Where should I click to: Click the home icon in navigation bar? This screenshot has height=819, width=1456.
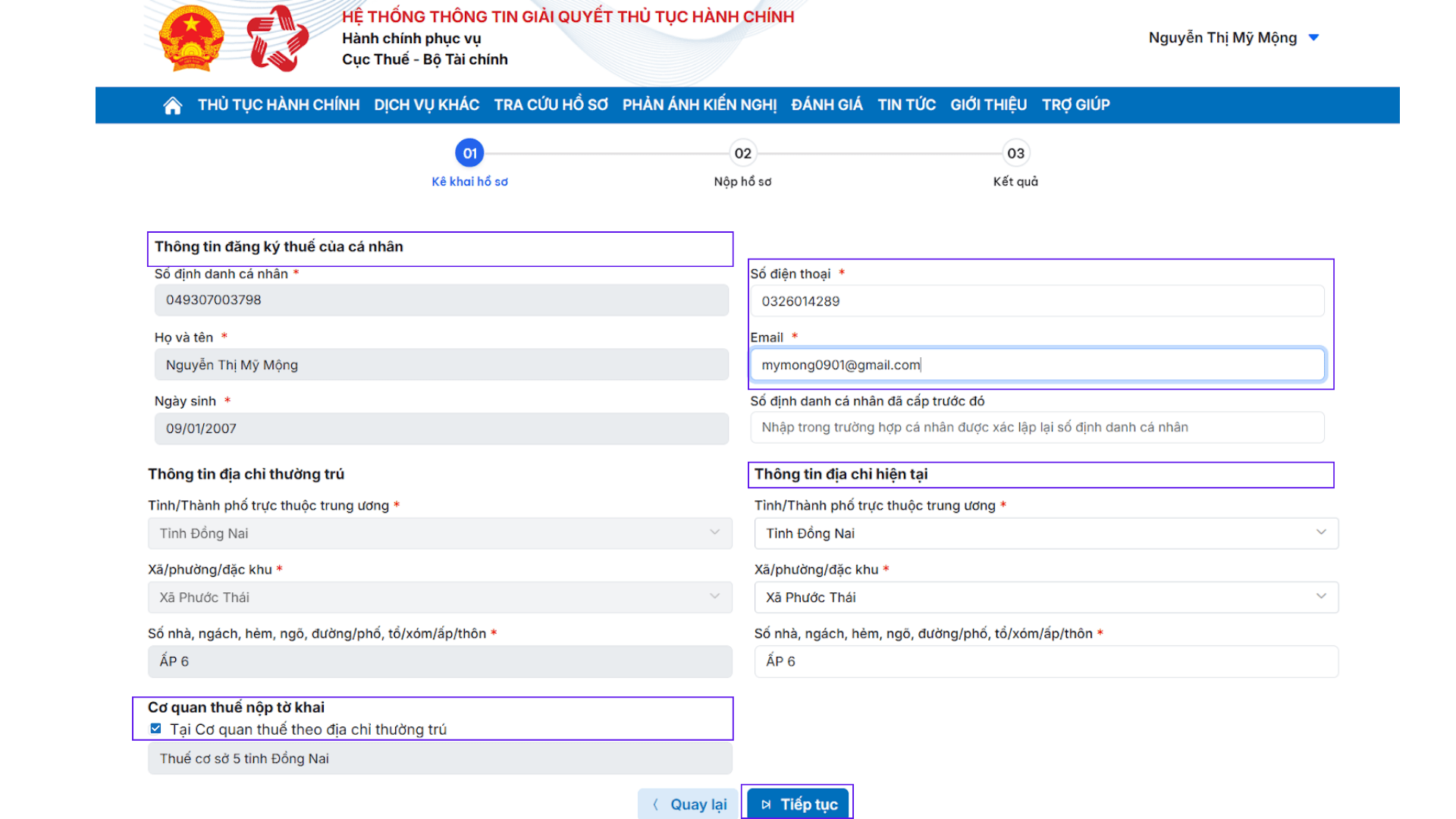(x=173, y=105)
